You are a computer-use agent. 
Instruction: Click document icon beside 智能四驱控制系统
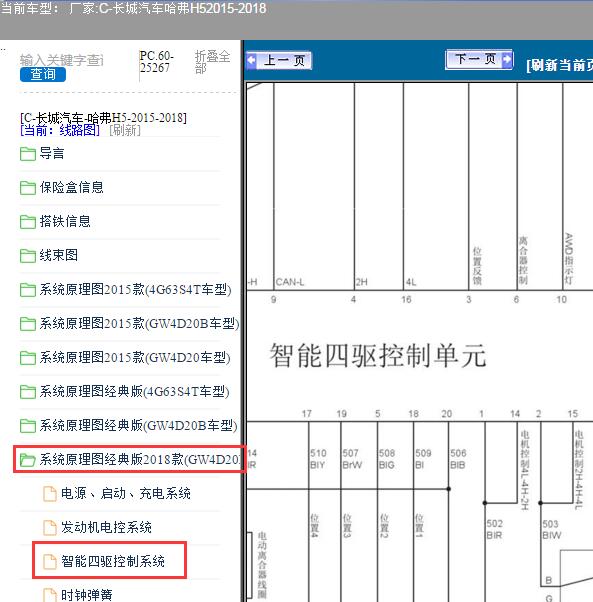point(50,562)
